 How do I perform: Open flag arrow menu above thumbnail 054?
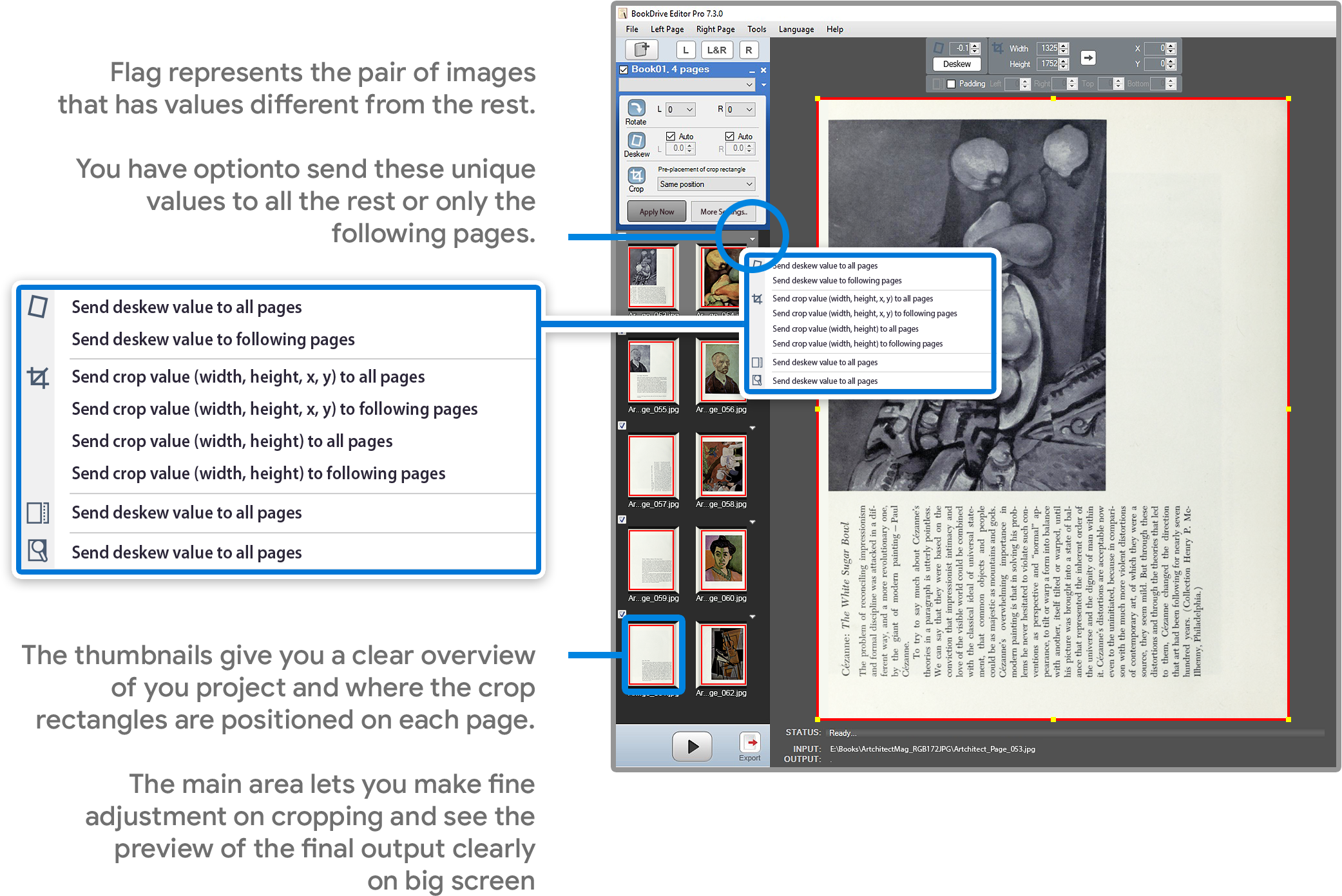click(x=752, y=239)
